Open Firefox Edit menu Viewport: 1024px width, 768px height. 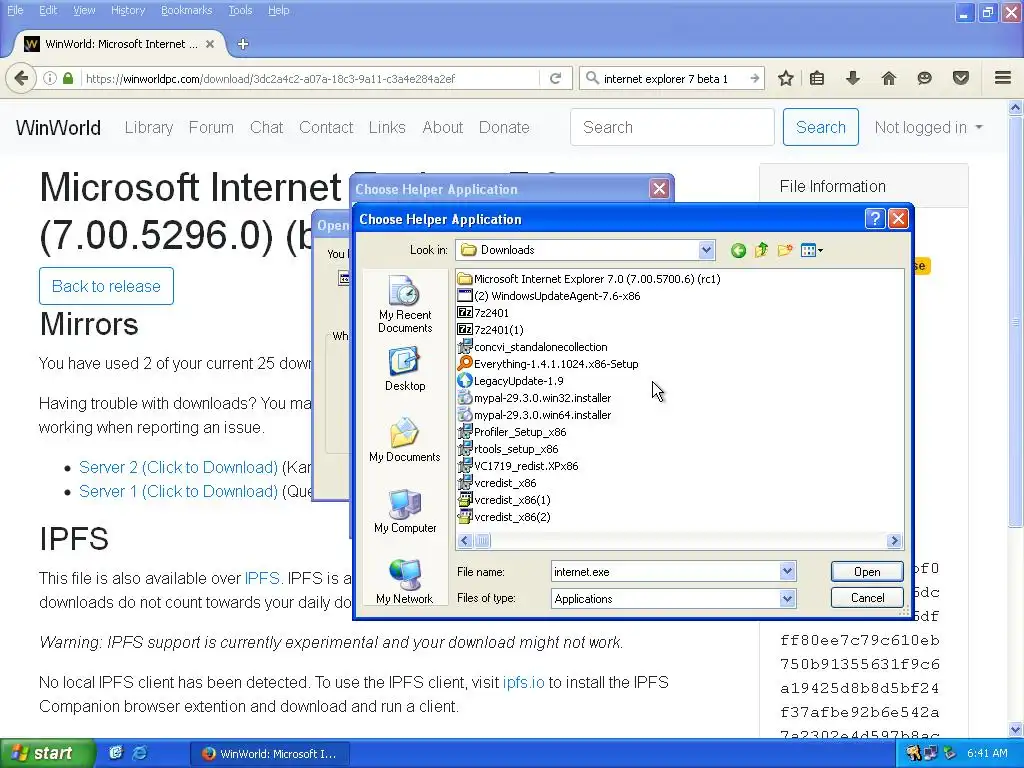pyautogui.click(x=48, y=10)
